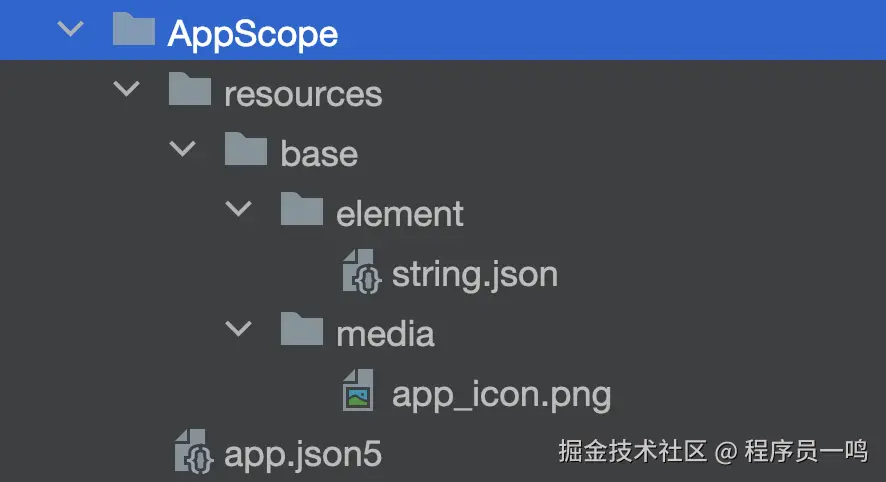Click the media folder icon
The image size is (886, 482).
point(302,331)
